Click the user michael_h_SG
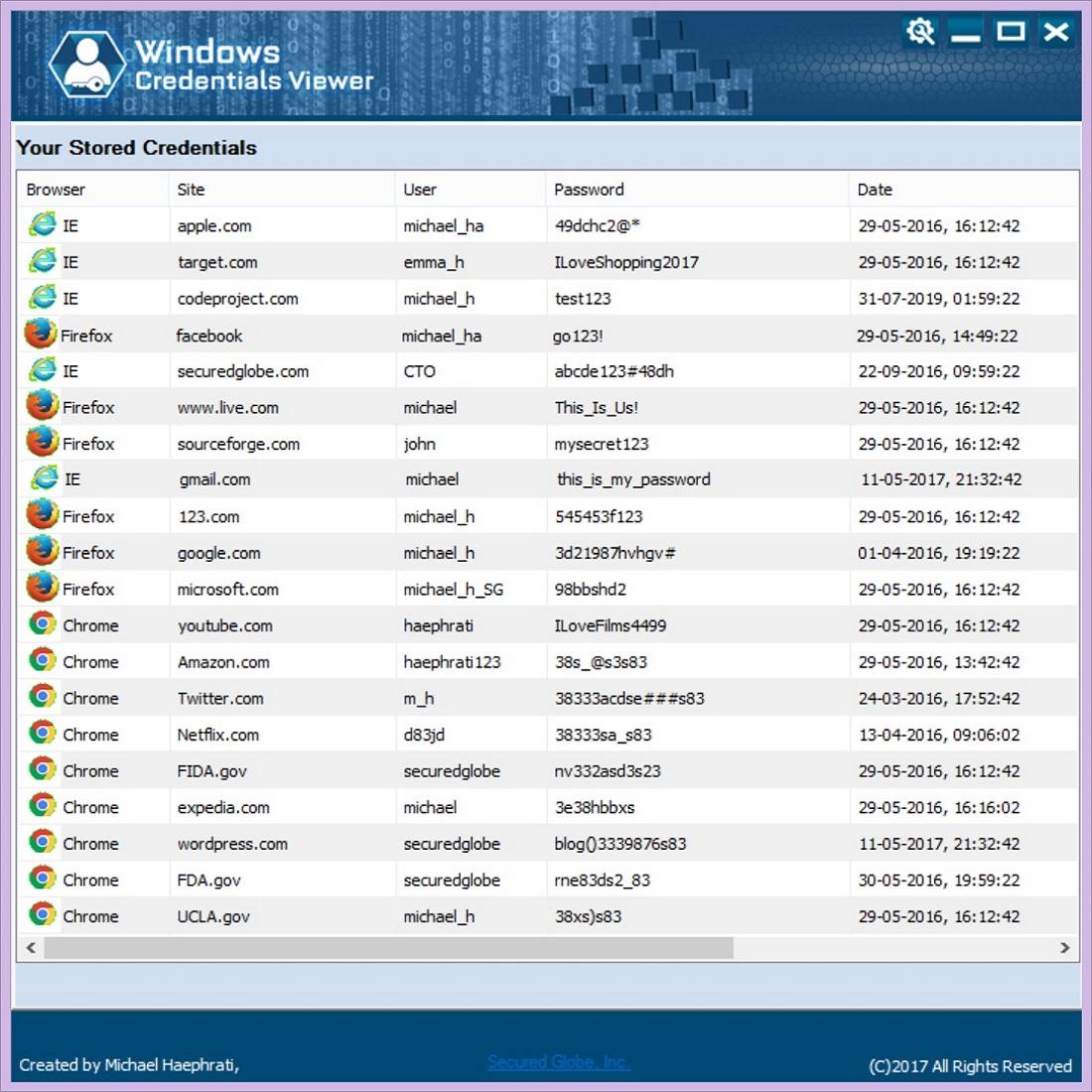Image resolution: width=1092 pixels, height=1092 pixels. click(x=454, y=589)
